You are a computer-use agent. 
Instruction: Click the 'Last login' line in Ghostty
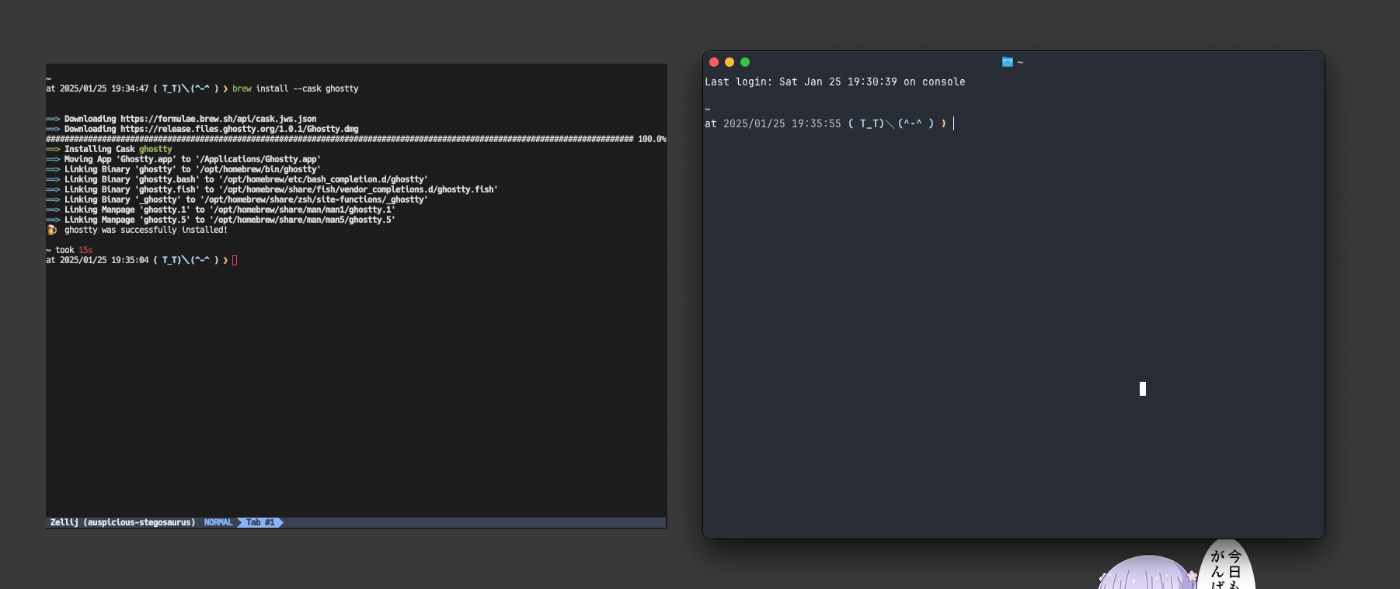[x=835, y=82]
